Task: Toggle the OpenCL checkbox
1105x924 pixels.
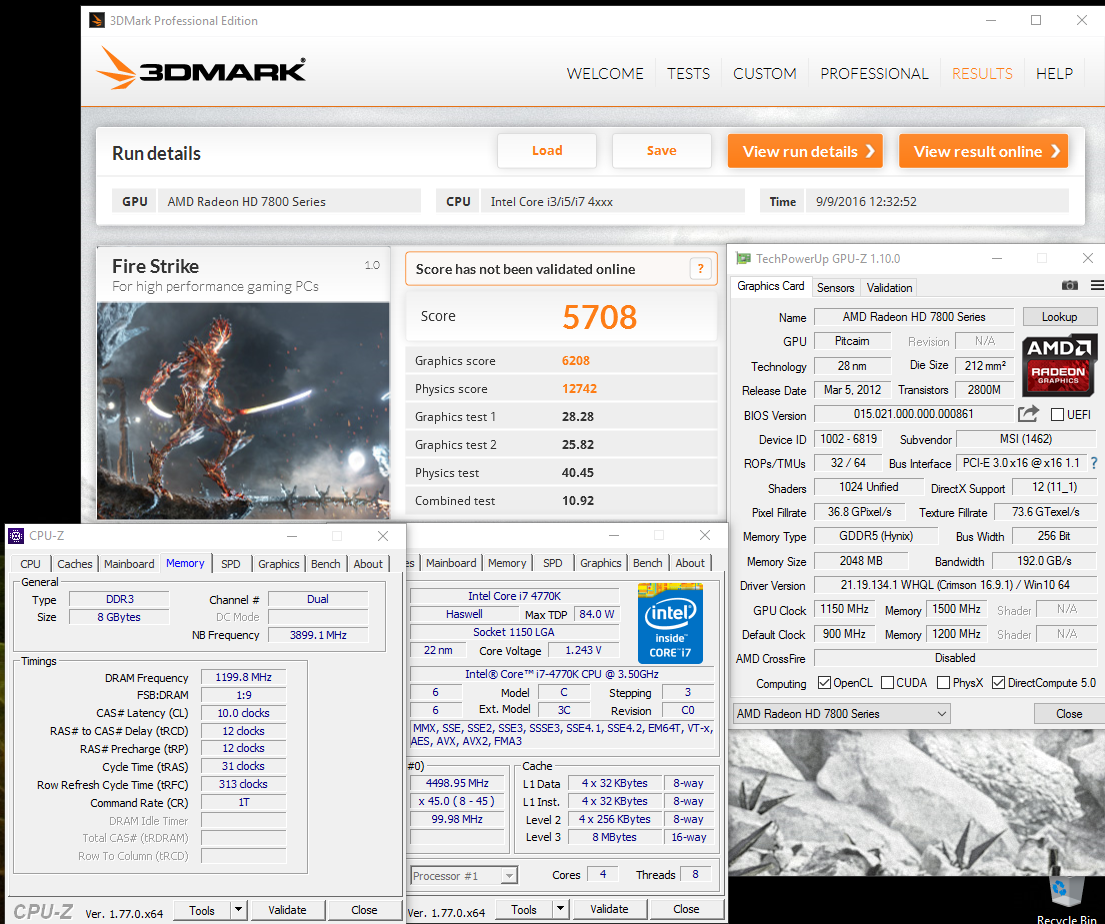Action: coord(824,682)
